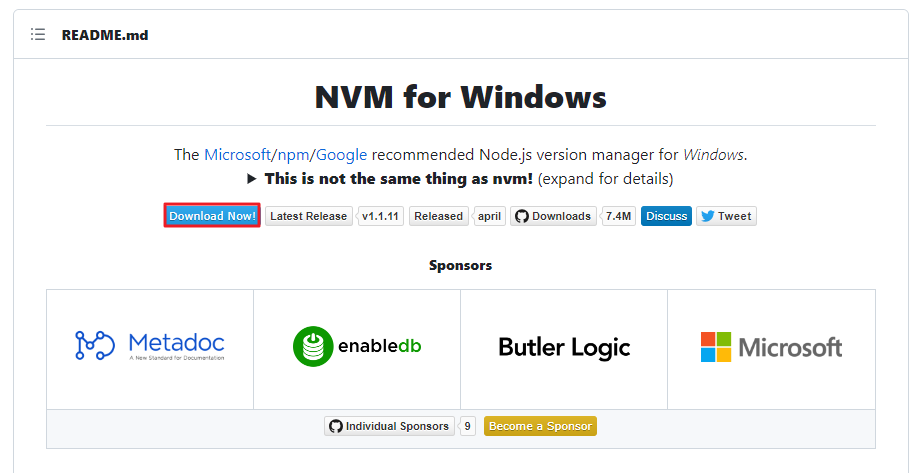Open the enabledb sponsor logo
Viewport: 919px width, 473px height.
point(357,346)
